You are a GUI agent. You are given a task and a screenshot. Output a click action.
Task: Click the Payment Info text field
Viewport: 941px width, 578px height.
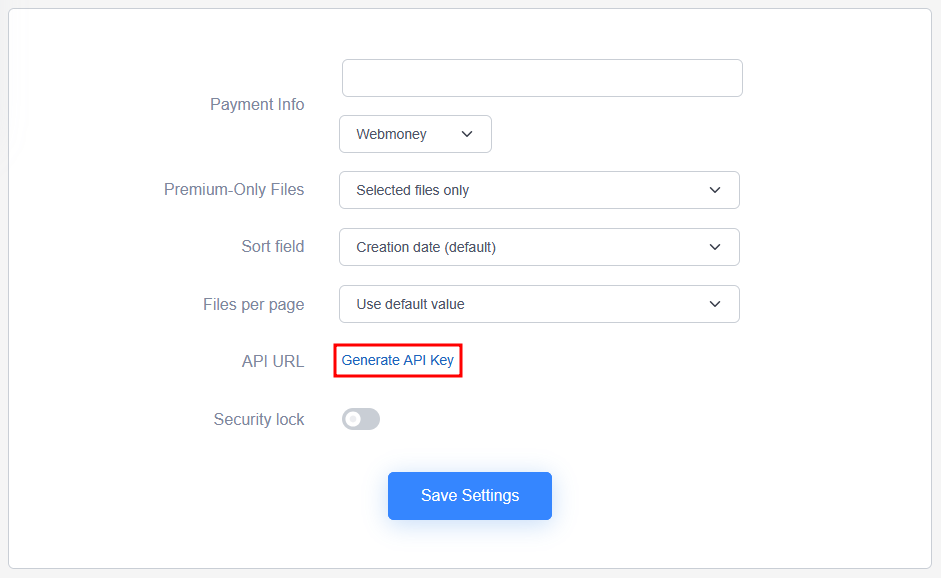[542, 78]
